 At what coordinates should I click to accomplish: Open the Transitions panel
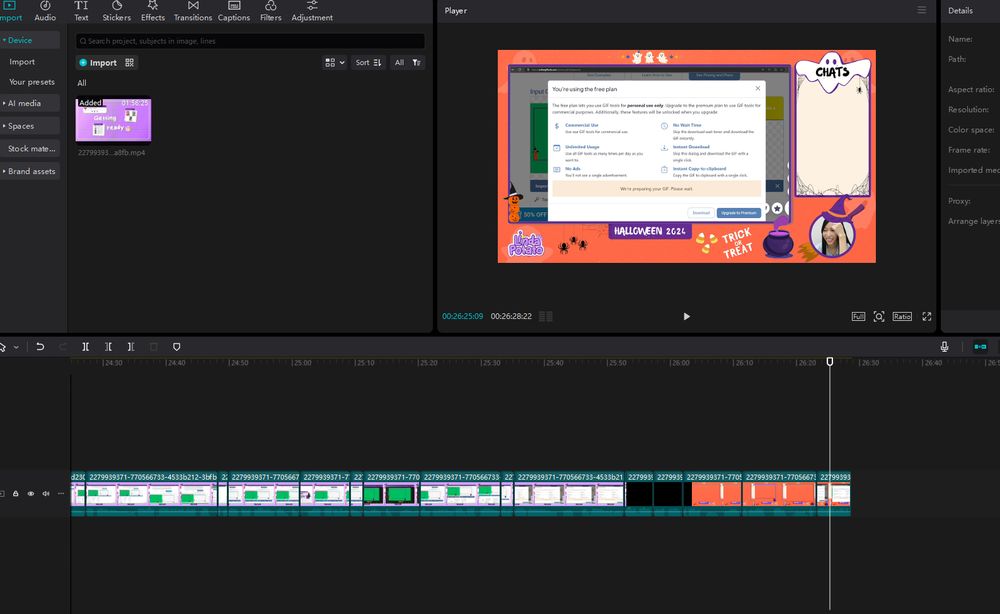(193, 11)
